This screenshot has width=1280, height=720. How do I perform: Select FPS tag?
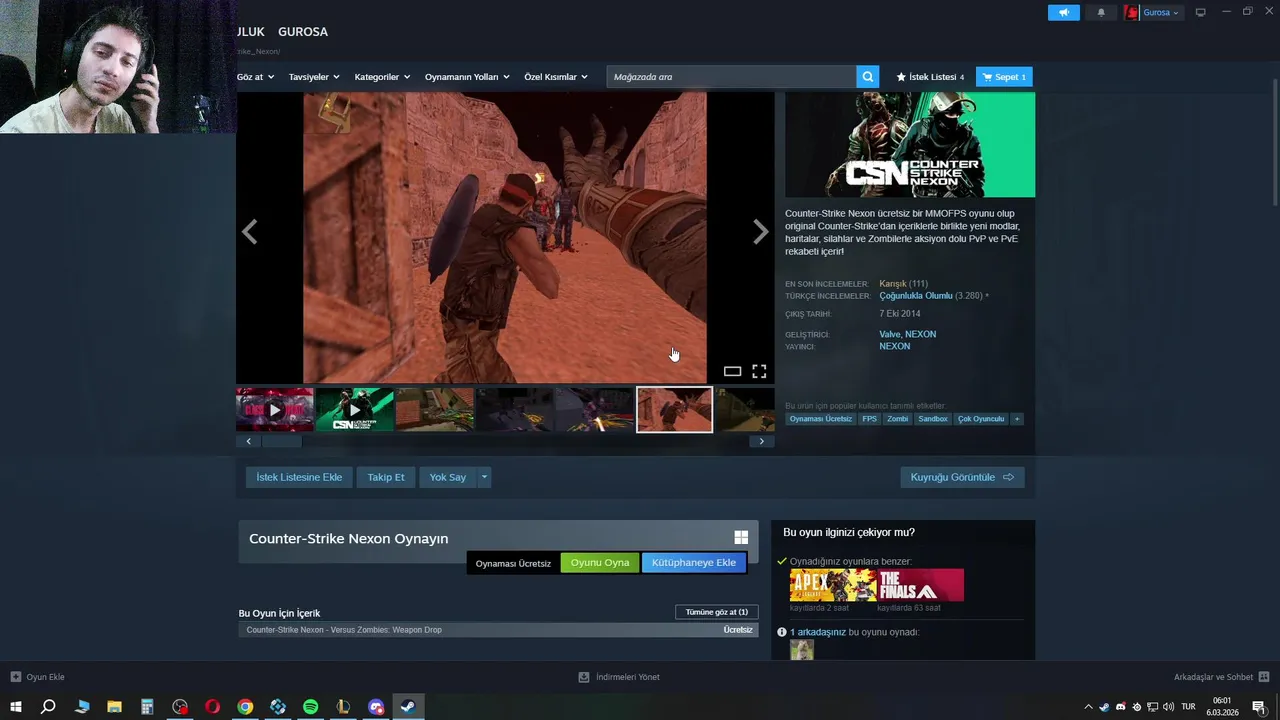click(869, 419)
